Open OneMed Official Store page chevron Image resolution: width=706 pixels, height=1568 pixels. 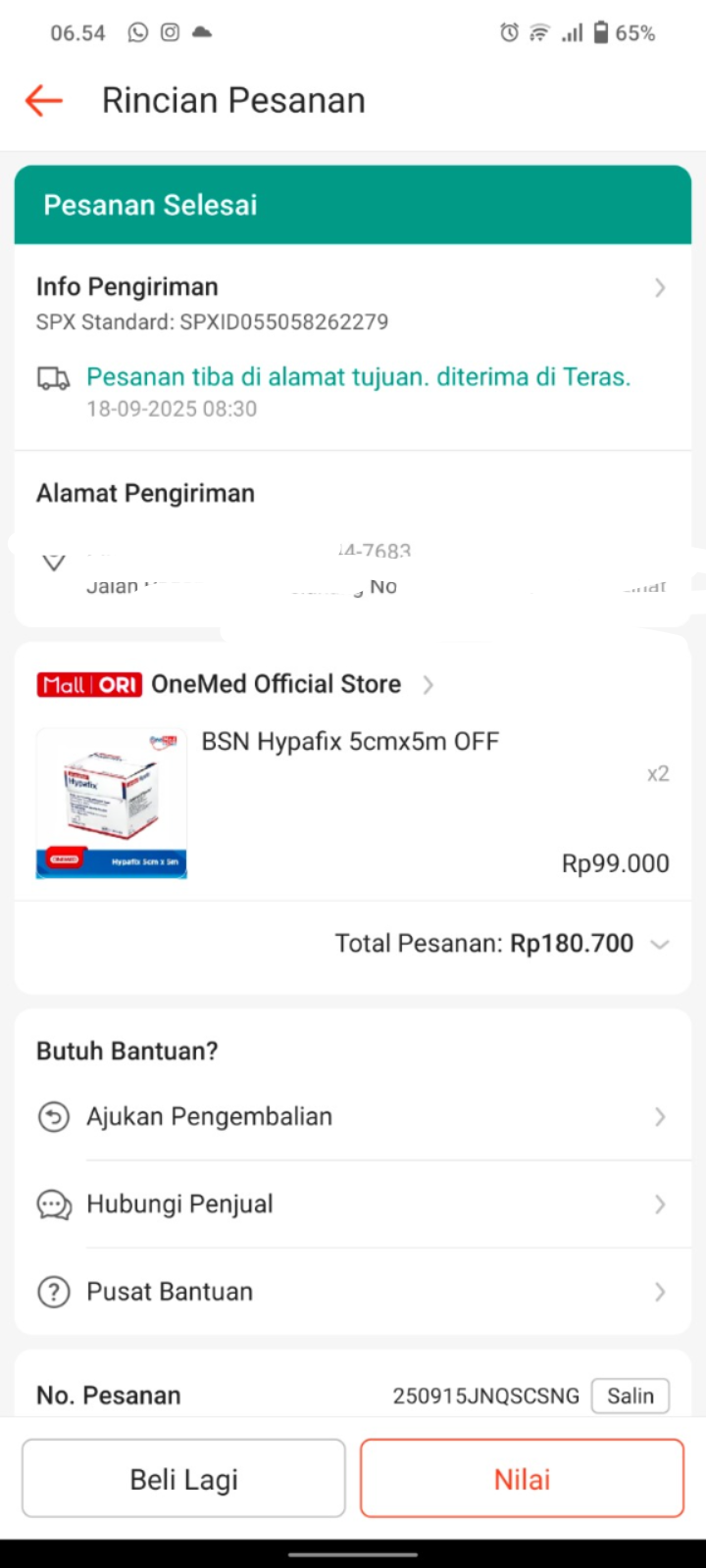click(x=429, y=685)
